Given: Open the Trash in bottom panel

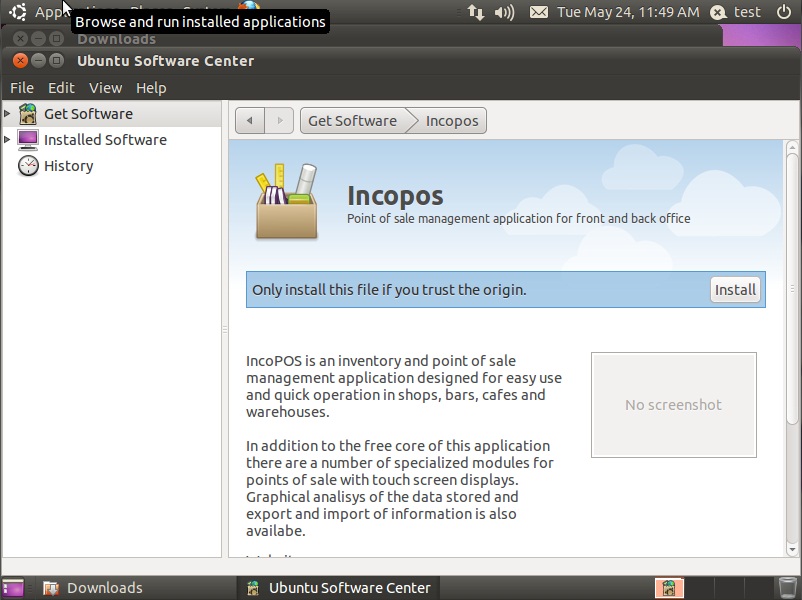Looking at the screenshot, I should [788, 588].
